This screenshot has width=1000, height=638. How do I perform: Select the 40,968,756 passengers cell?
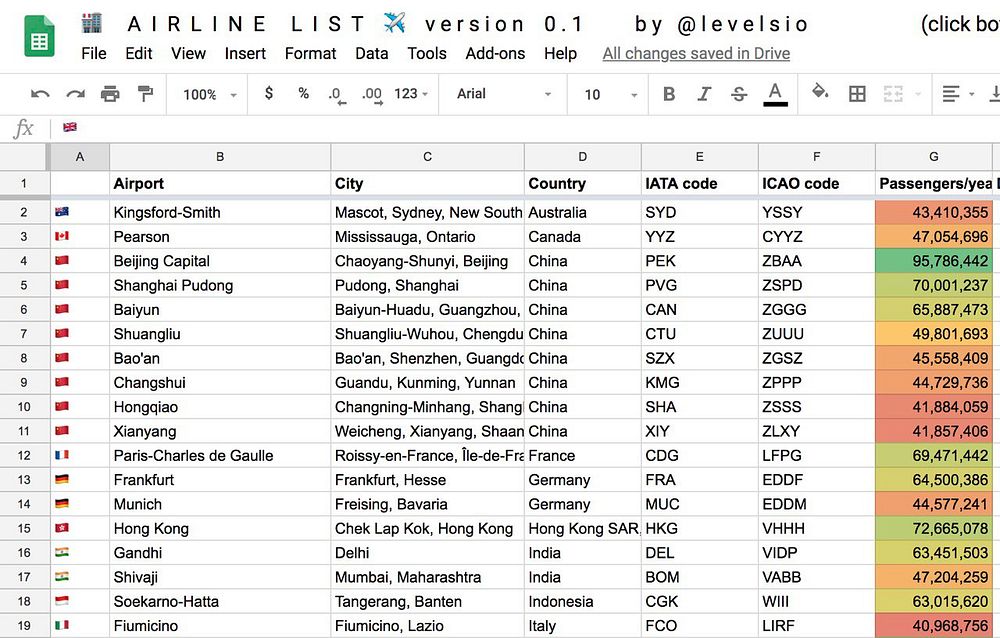pos(934,626)
